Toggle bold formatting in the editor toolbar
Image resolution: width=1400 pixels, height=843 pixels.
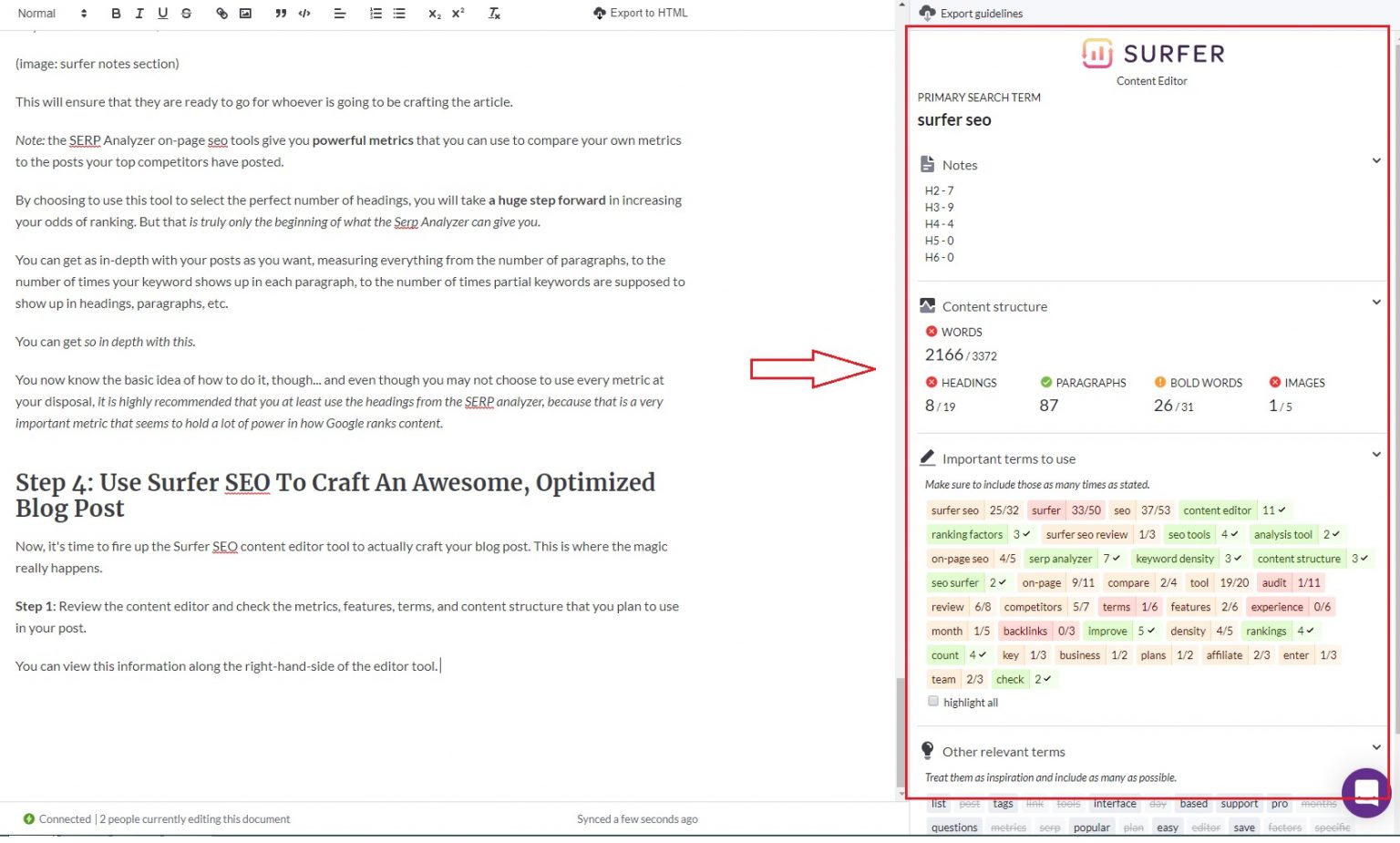pyautogui.click(x=116, y=14)
